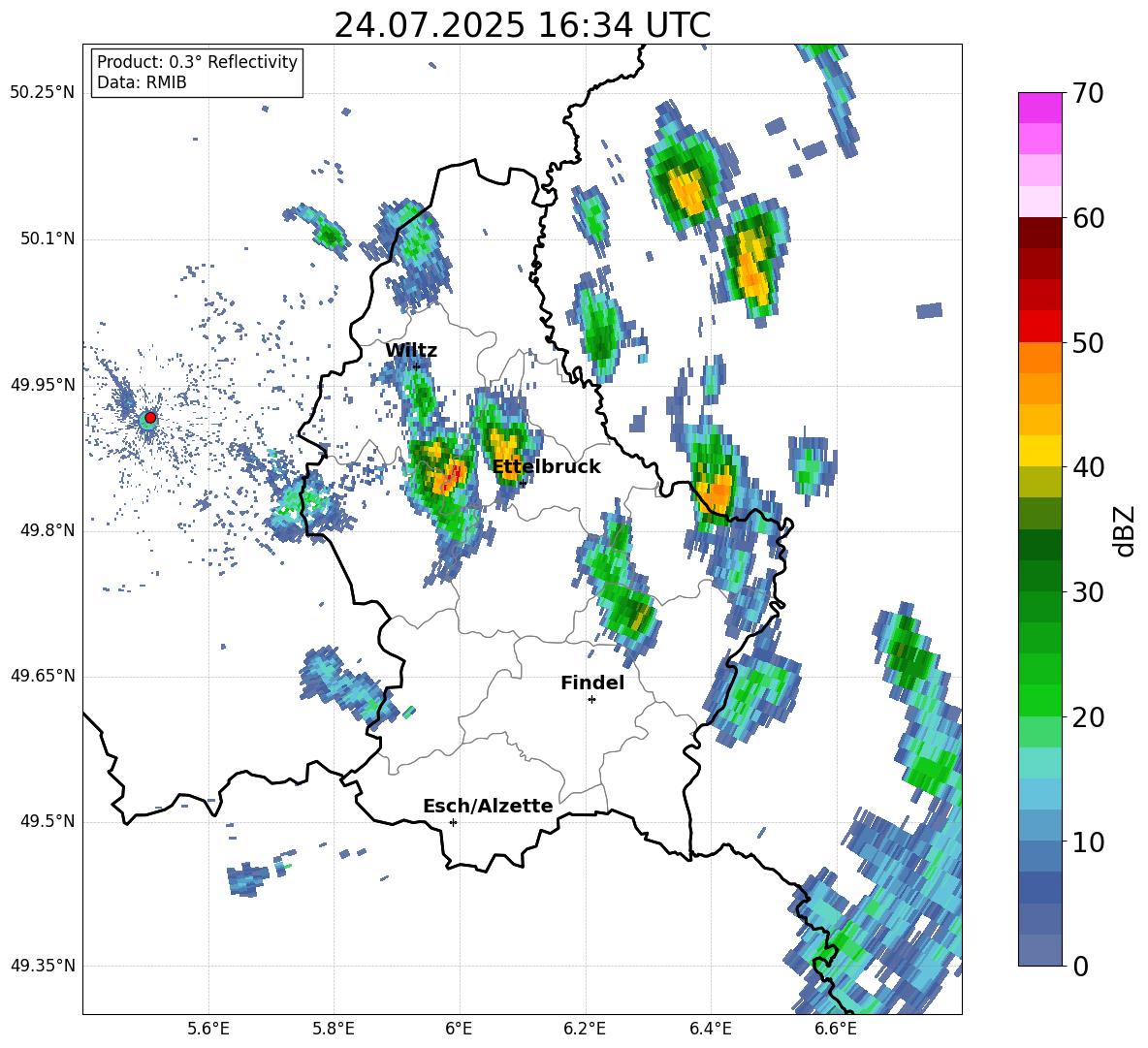Click the 6°E longitude label
The height and width of the screenshot is (1048, 1148).
(x=459, y=1029)
